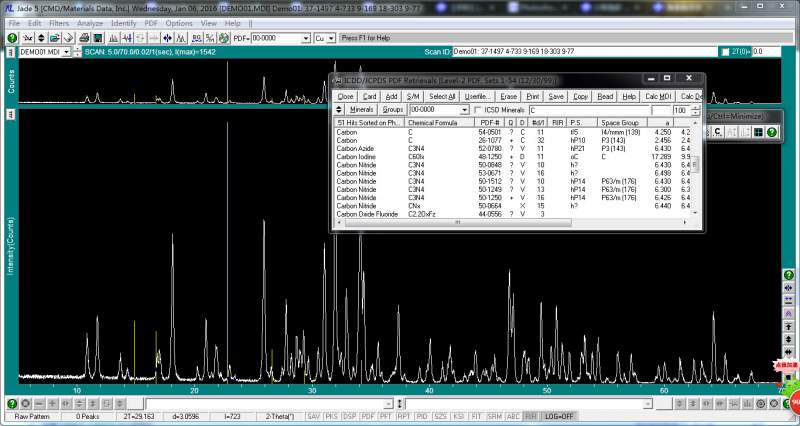This screenshot has width=800, height=426.
Task: Expand the DEMO01.MDI file dropdown
Action: pos(66,51)
